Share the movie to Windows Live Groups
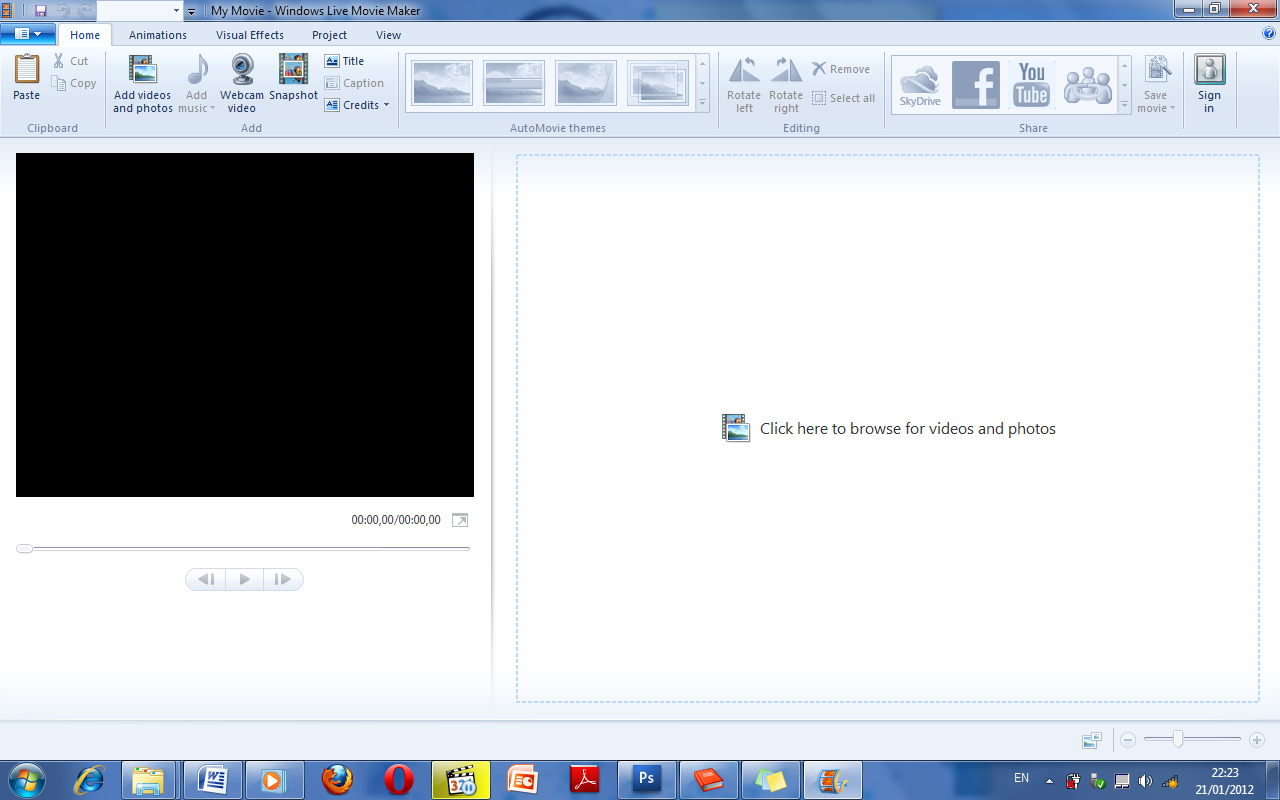The height and width of the screenshot is (800, 1280). click(x=1088, y=85)
